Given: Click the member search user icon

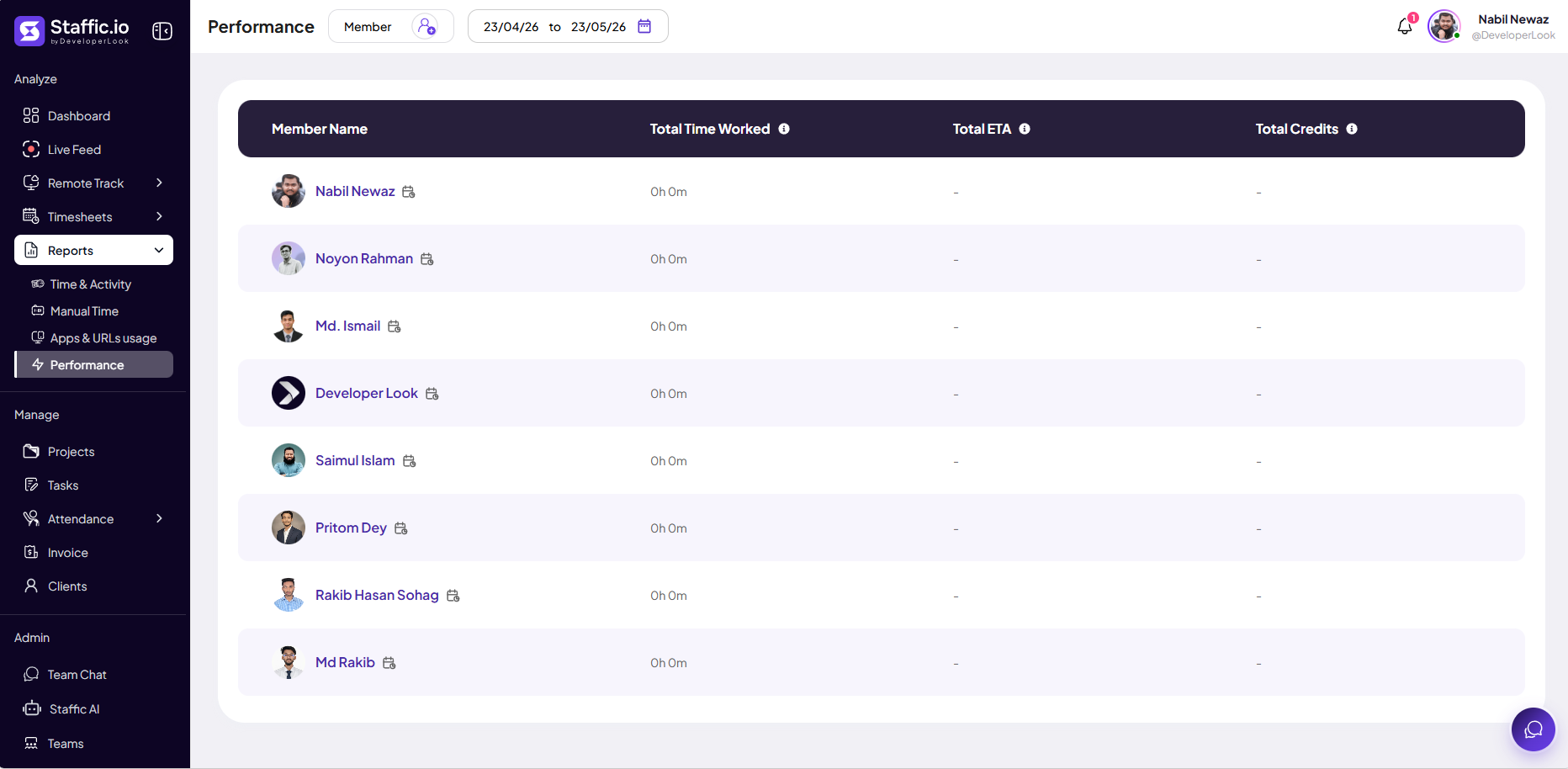Looking at the screenshot, I should [426, 26].
